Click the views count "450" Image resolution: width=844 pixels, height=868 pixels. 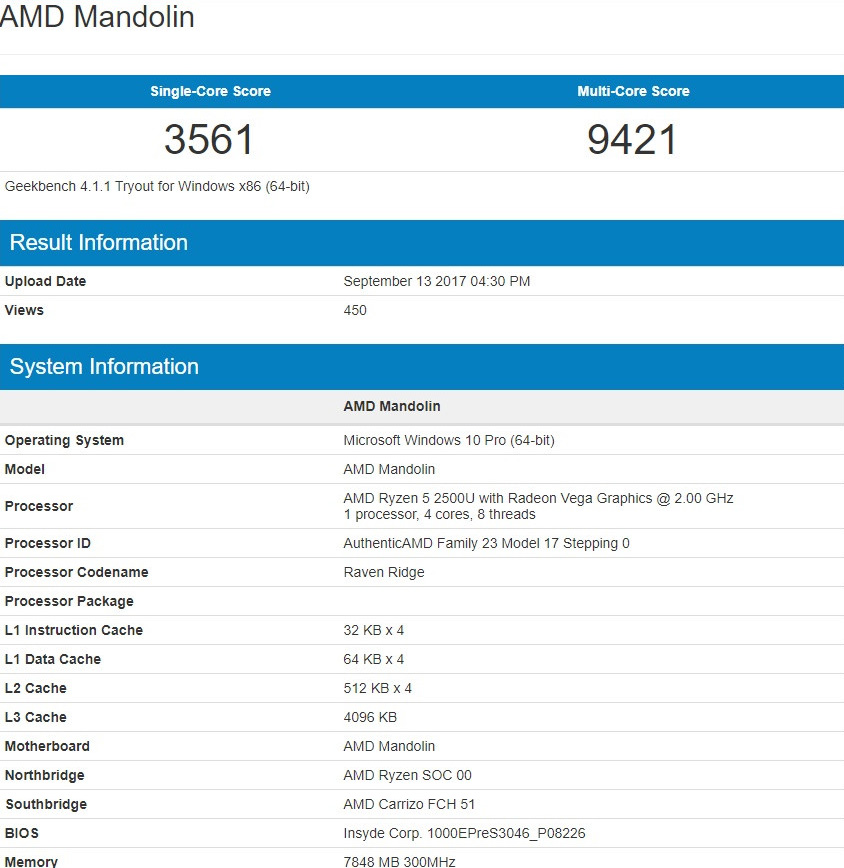click(355, 310)
